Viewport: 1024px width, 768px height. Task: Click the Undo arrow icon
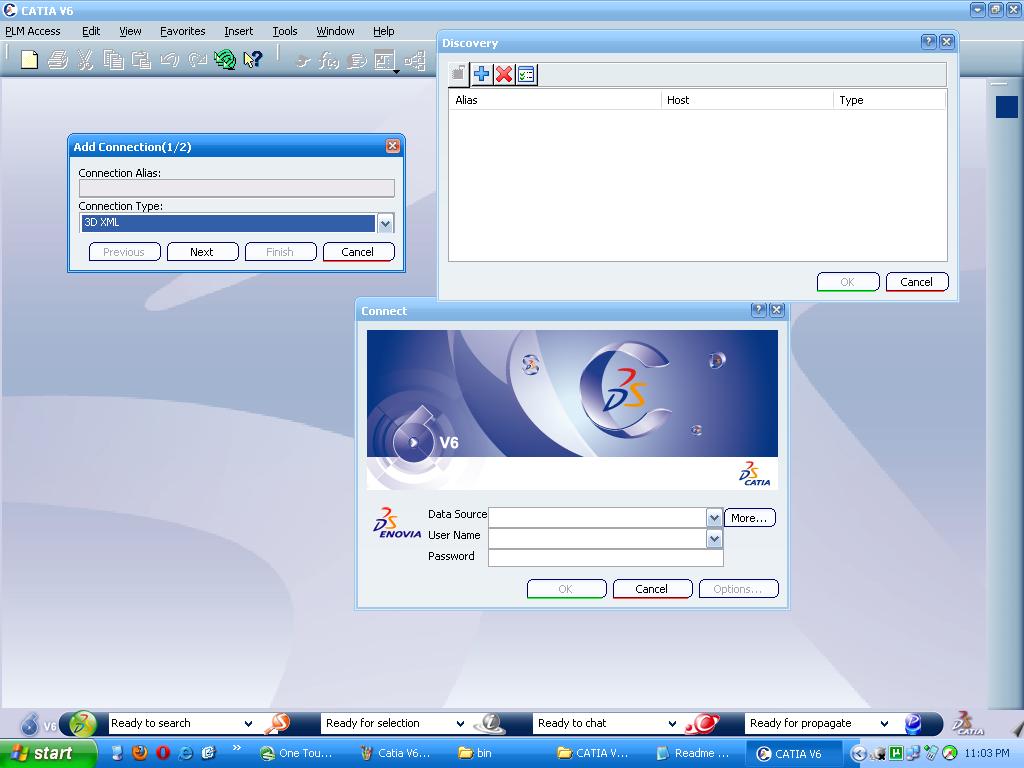click(169, 60)
